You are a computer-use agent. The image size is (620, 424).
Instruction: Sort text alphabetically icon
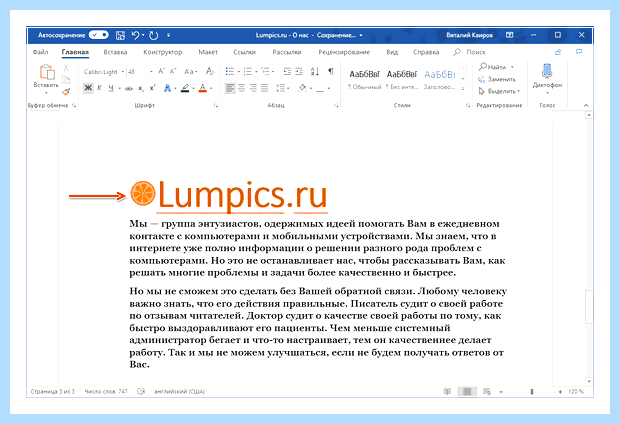tap(315, 72)
